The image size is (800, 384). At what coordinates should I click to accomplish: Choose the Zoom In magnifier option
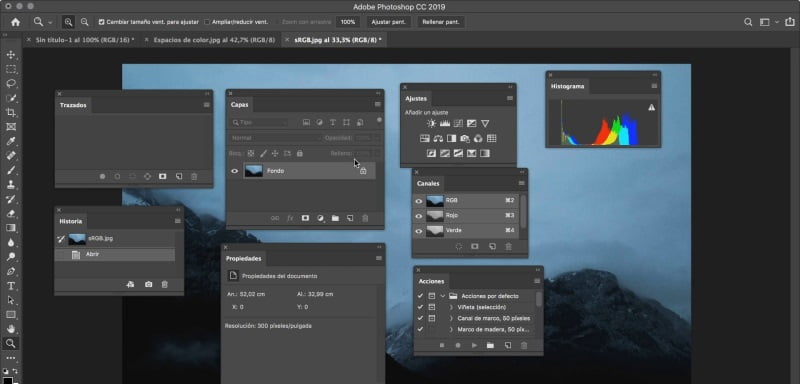pos(68,22)
